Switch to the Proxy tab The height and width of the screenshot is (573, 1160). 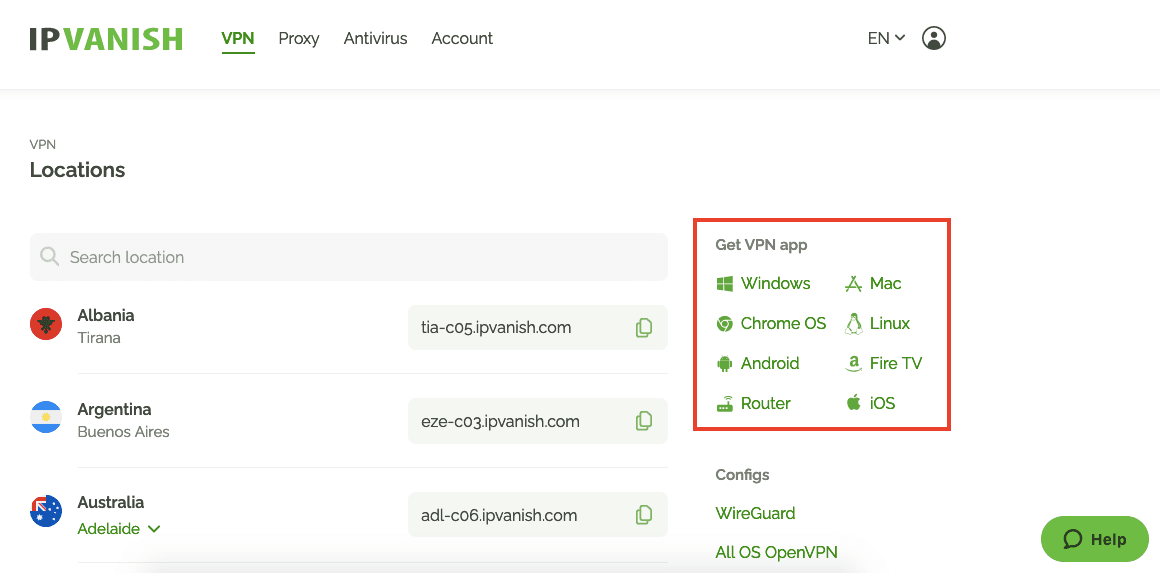299,38
